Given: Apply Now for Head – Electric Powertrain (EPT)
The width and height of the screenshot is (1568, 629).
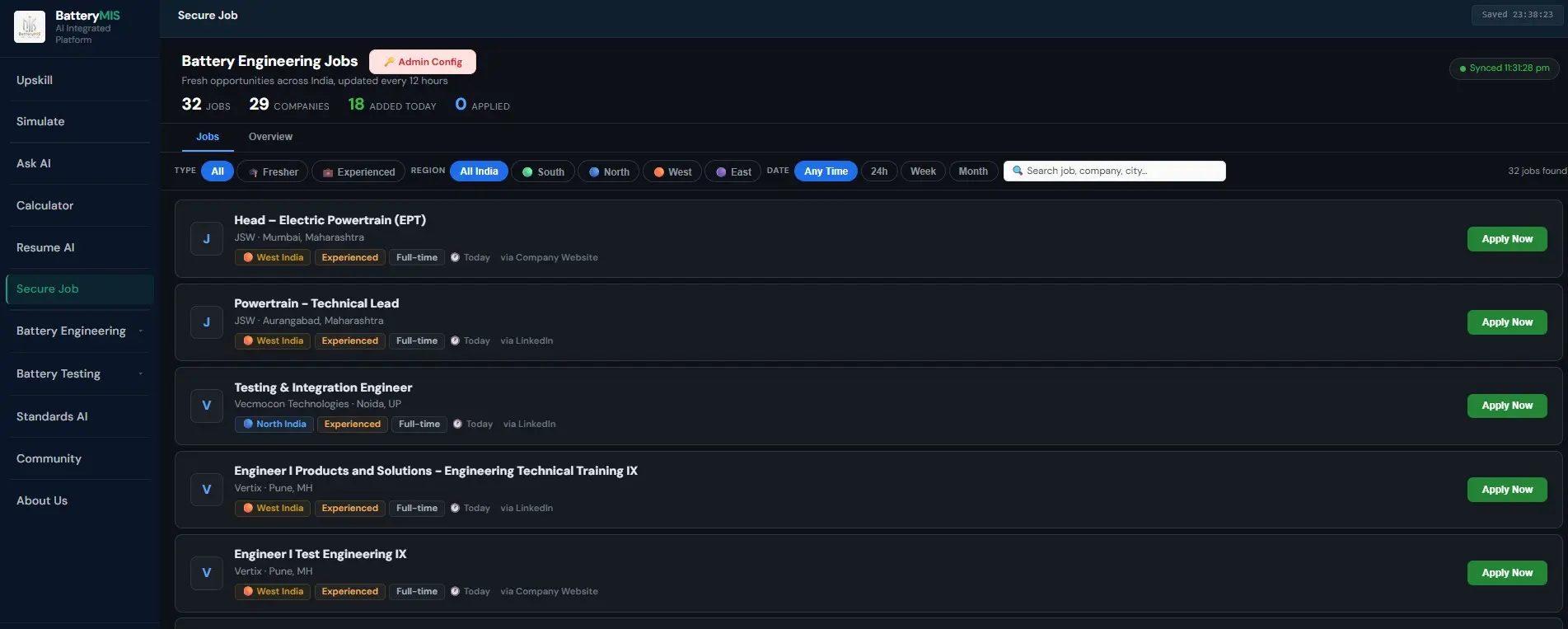Looking at the screenshot, I should pyautogui.click(x=1507, y=239).
